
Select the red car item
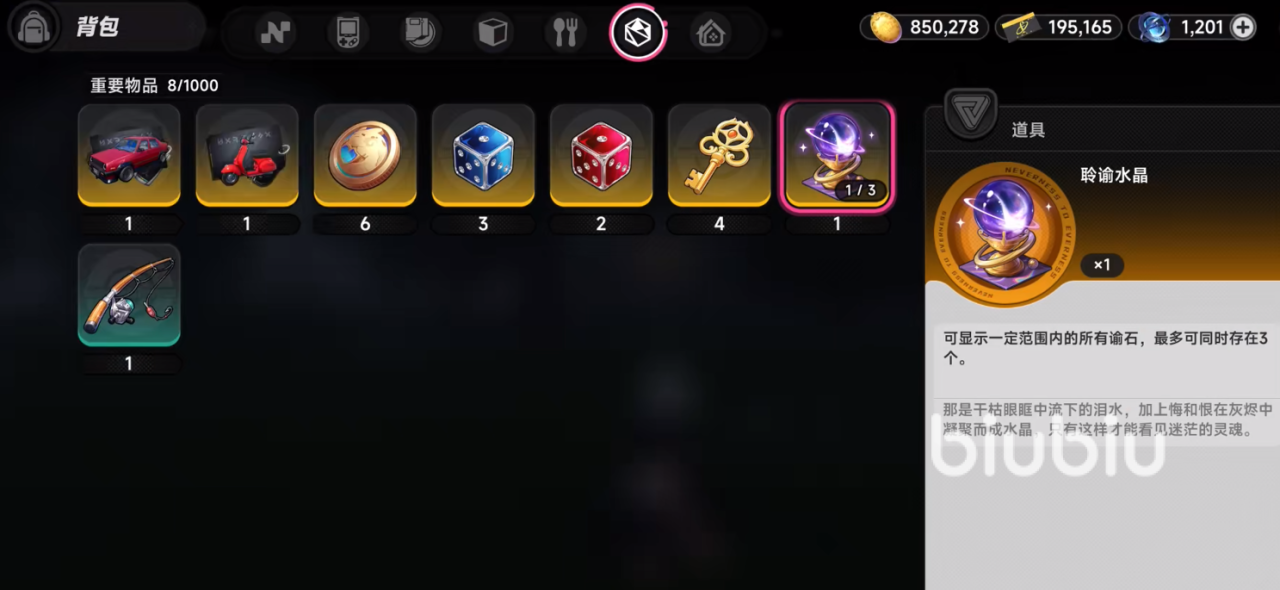[129, 156]
